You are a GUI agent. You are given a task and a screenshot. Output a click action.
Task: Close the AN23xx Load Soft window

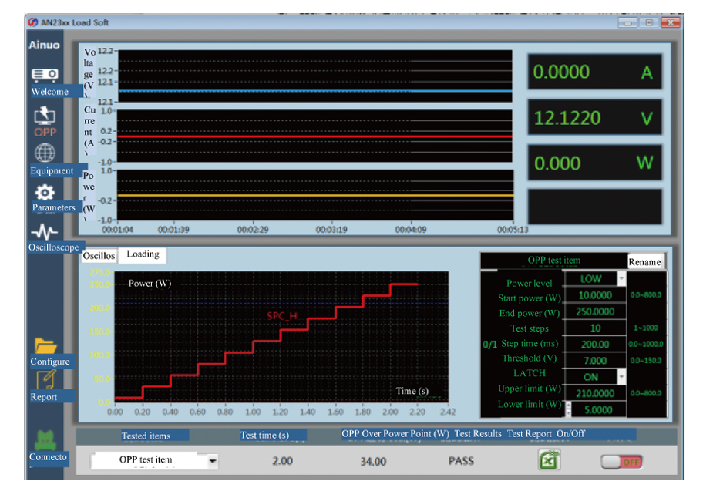click(671, 22)
